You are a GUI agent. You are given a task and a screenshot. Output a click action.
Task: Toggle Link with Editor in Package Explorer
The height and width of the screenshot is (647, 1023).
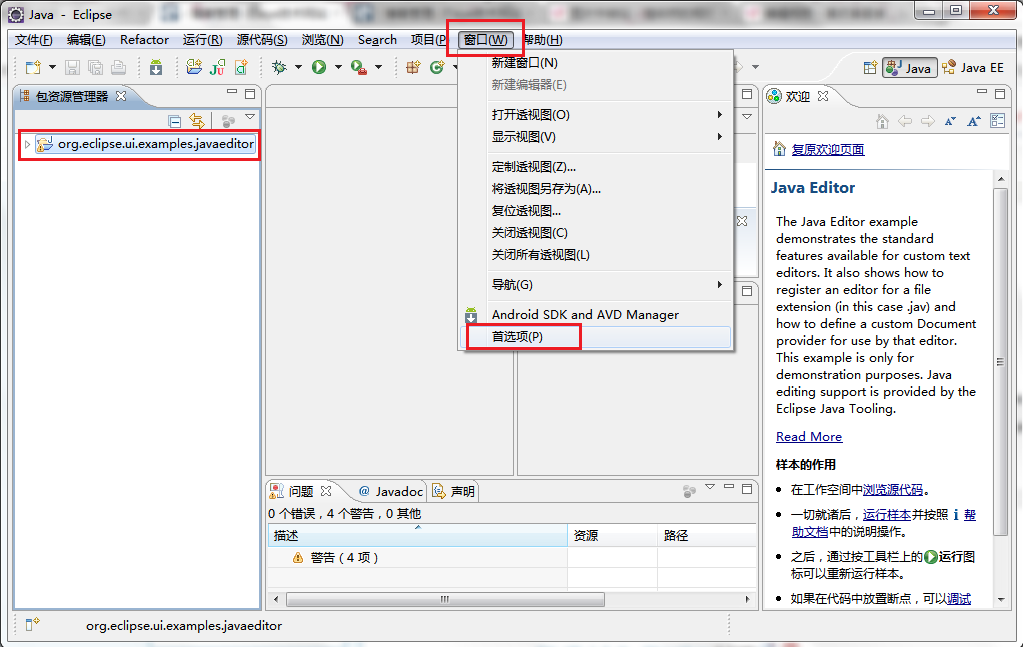pyautogui.click(x=196, y=121)
